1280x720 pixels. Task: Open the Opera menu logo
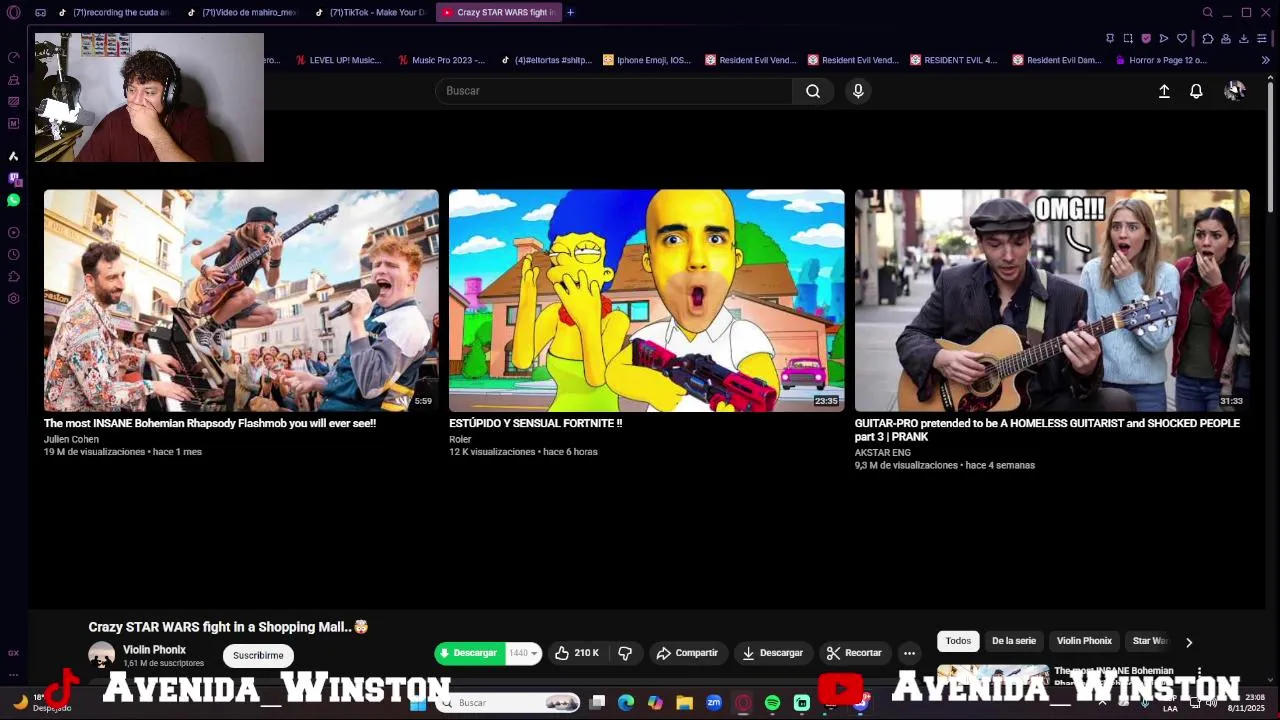point(13,13)
